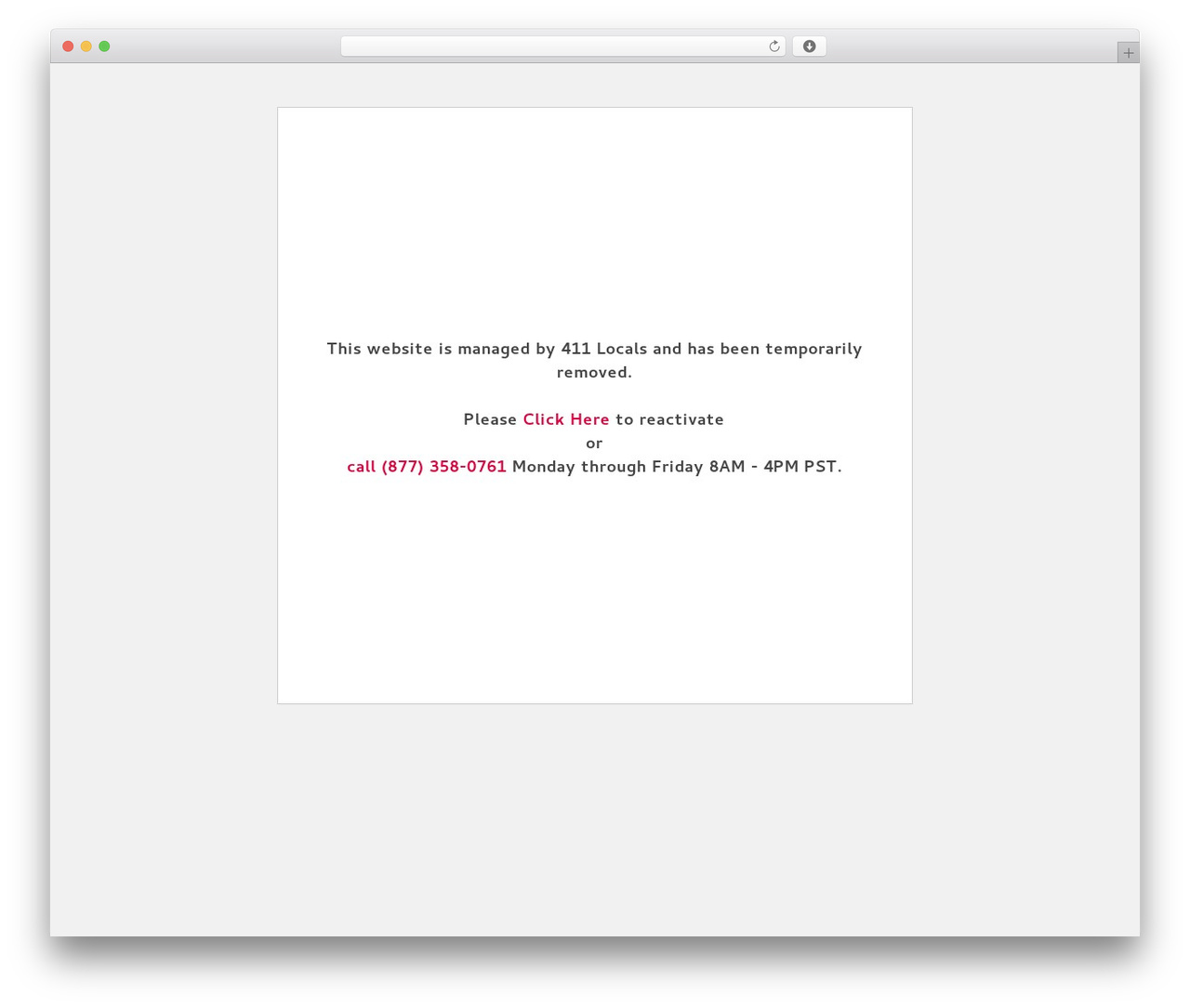Focus the browser address bar

pyautogui.click(x=554, y=46)
